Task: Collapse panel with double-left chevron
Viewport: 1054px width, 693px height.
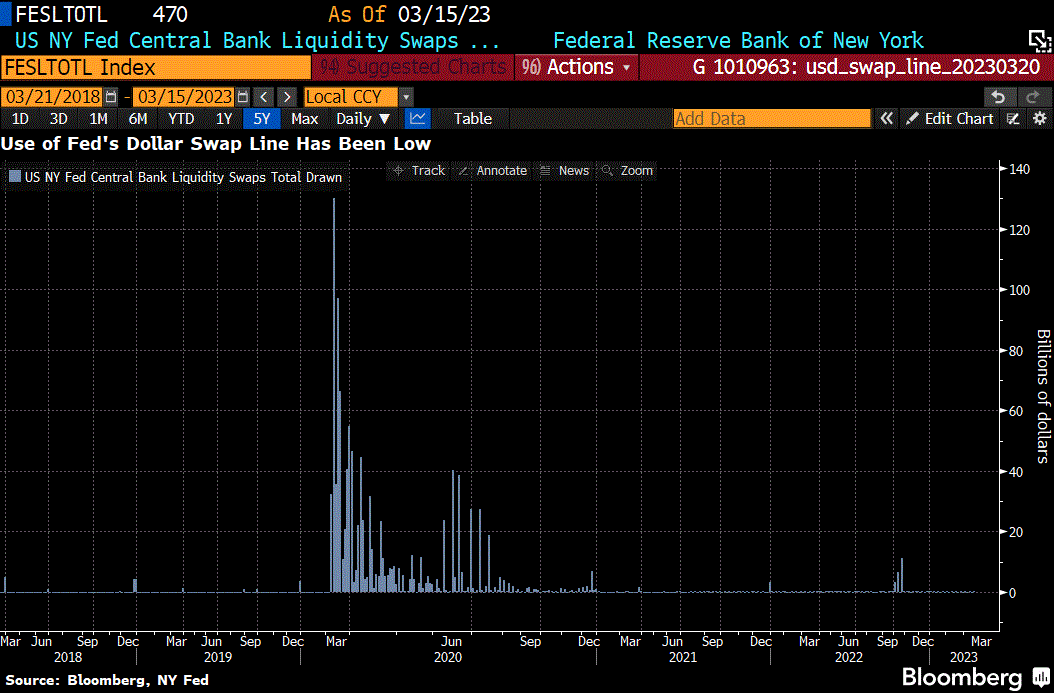Action: click(x=887, y=118)
